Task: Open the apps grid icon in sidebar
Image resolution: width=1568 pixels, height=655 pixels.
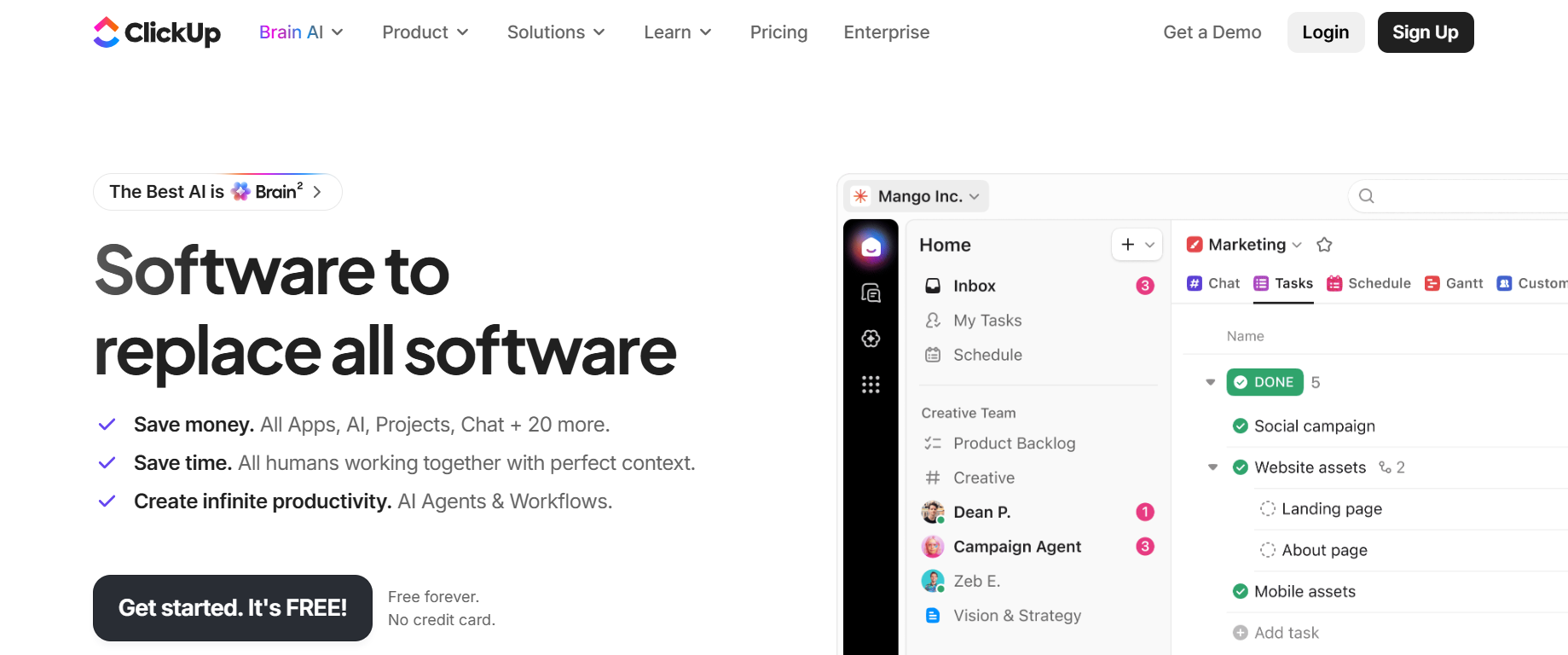Action: (x=871, y=385)
